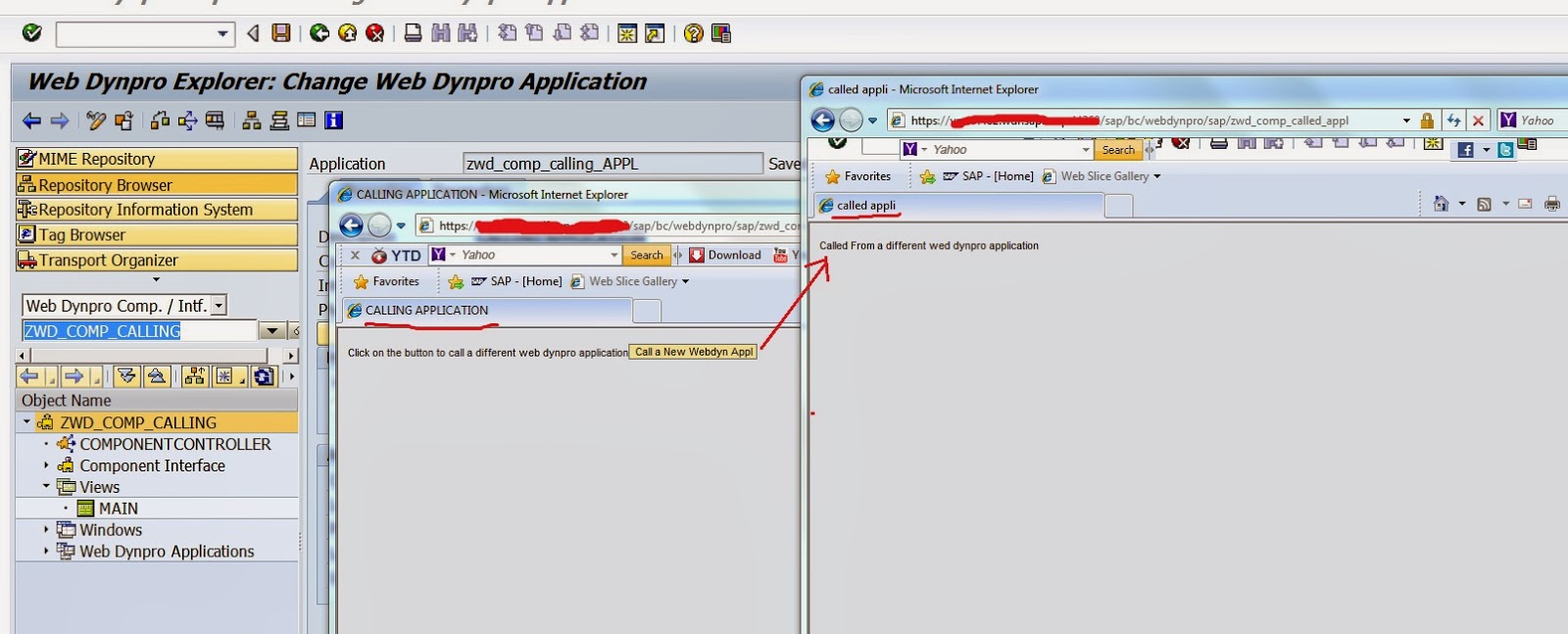Open SAP - [Home] link in called appli window

point(989,176)
